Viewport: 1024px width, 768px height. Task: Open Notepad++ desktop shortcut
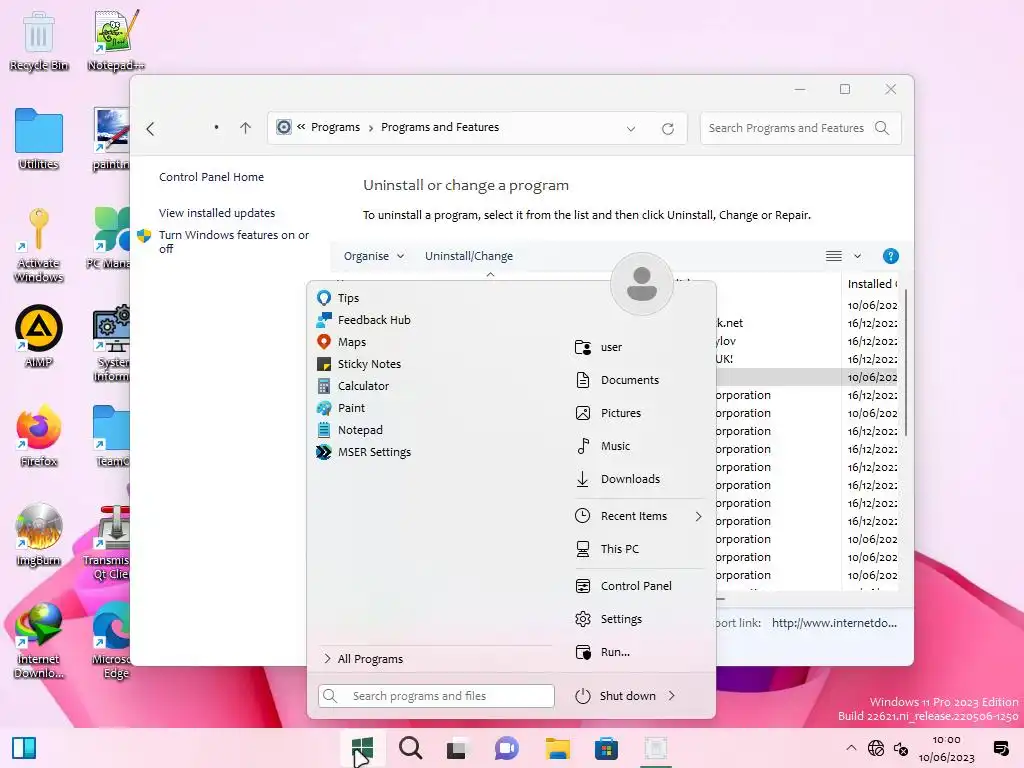[x=116, y=40]
